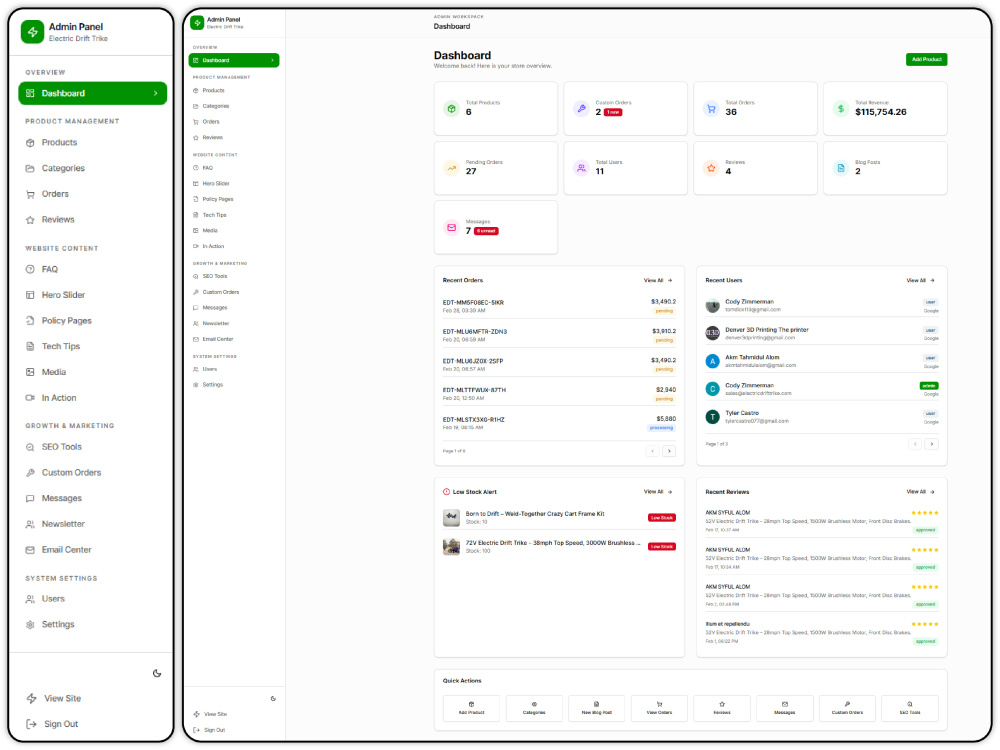This screenshot has width=1000, height=750.
Task: Click FAQ question icon in enlarged left sidebar
Action: [x=30, y=269]
